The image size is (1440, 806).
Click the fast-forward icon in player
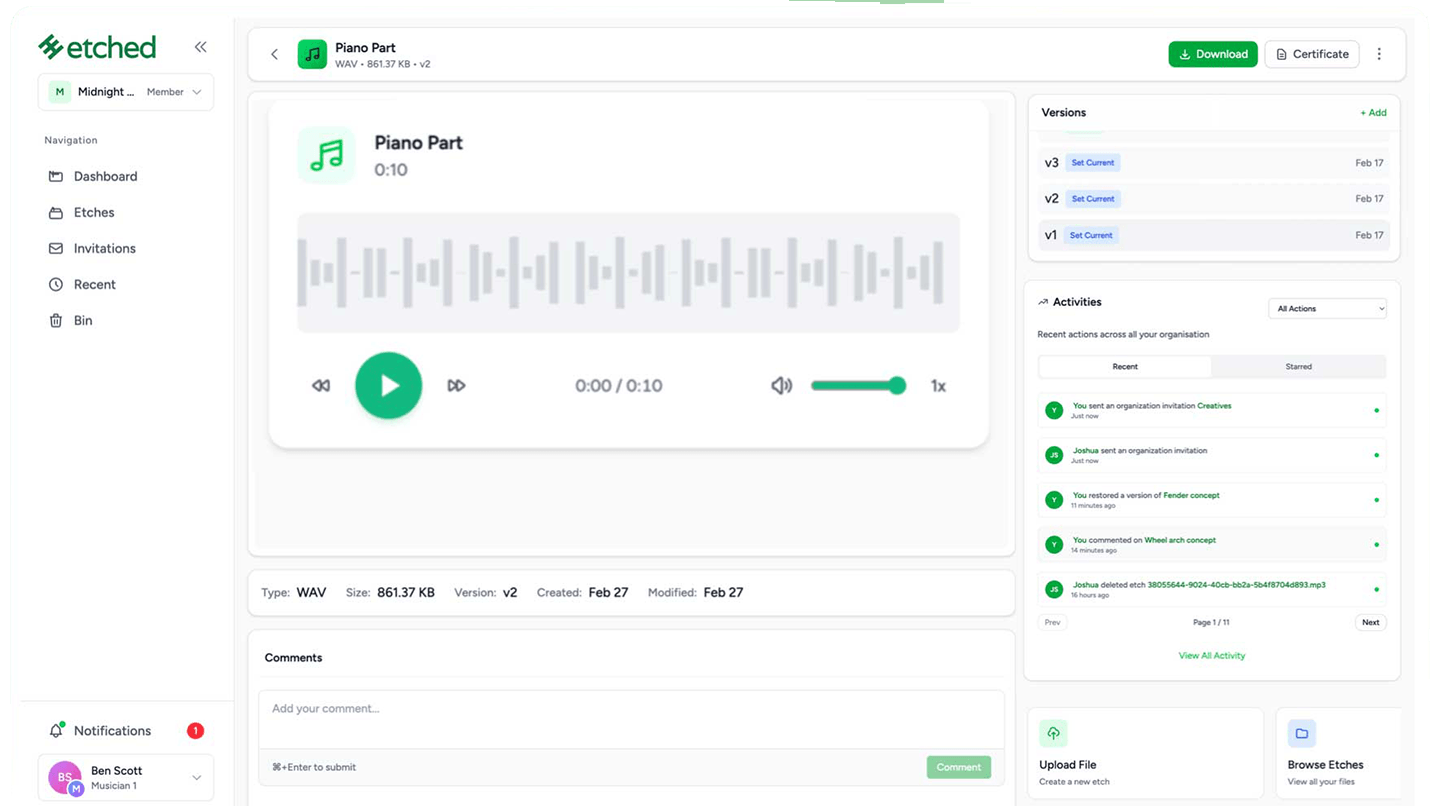[x=456, y=386]
